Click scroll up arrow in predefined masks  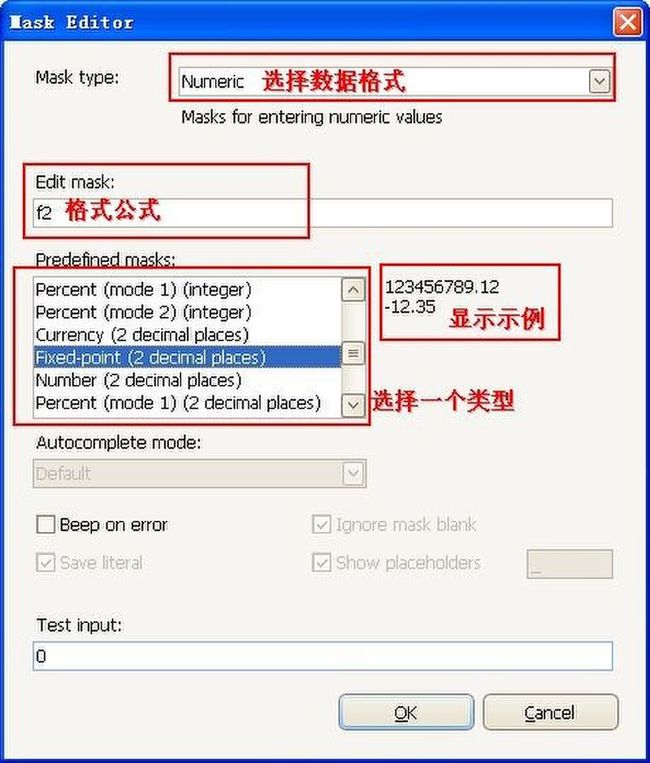click(x=353, y=290)
